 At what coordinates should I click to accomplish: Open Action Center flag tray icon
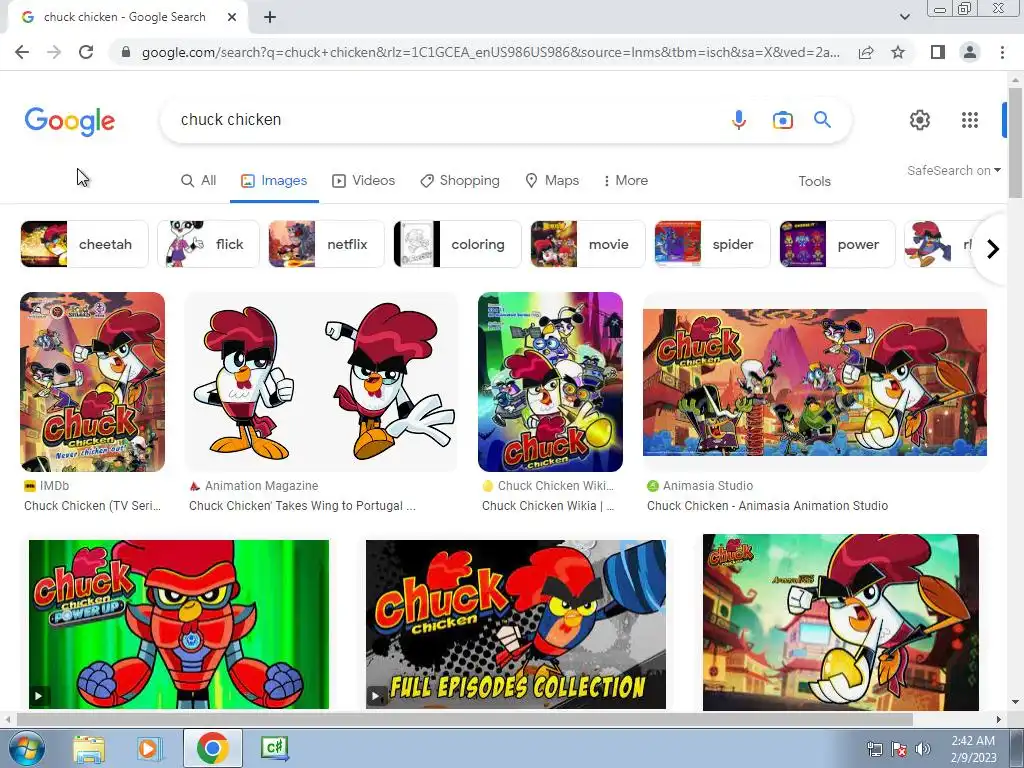(899, 749)
